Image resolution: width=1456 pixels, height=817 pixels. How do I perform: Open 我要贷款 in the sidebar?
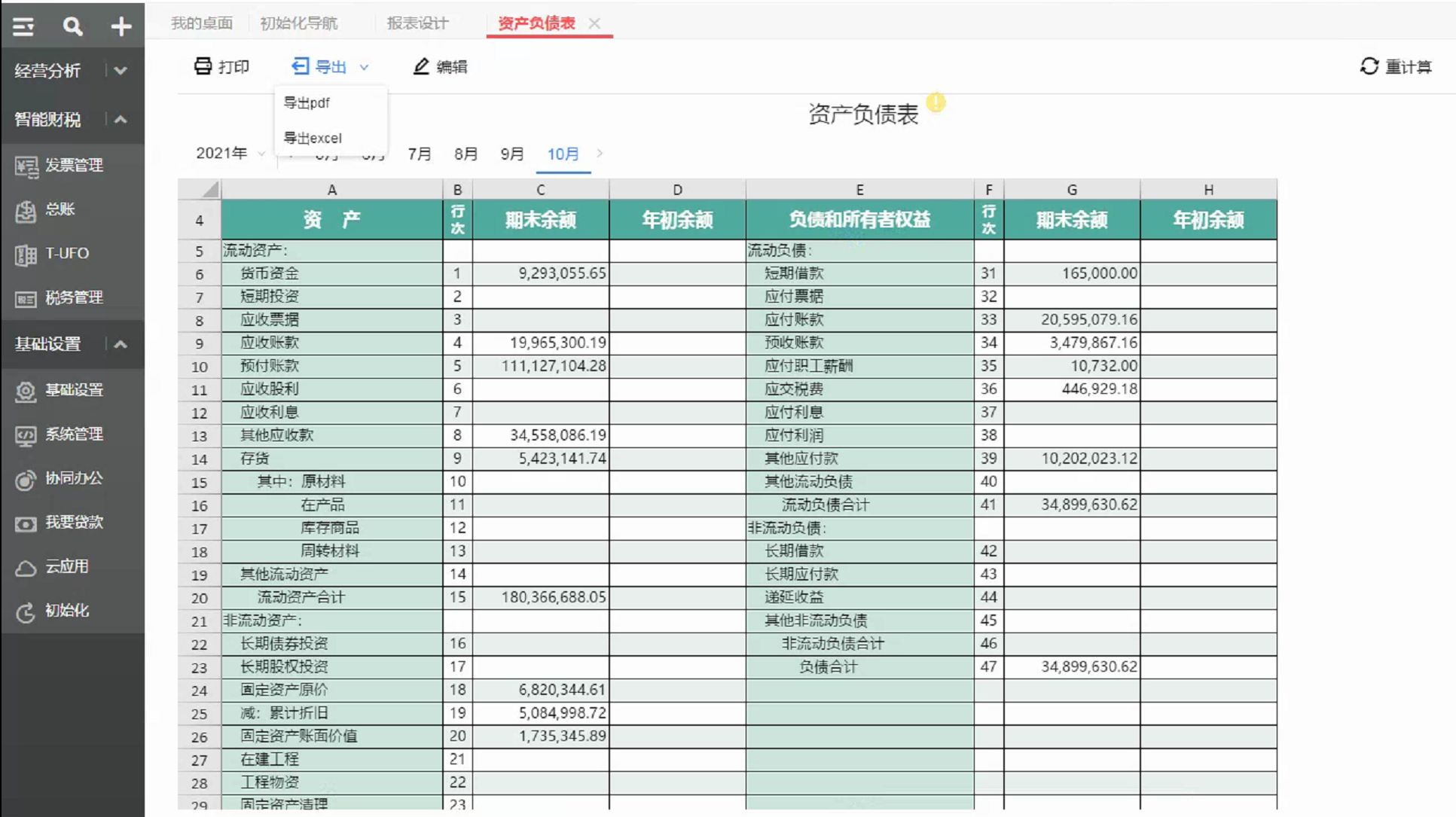(x=72, y=523)
